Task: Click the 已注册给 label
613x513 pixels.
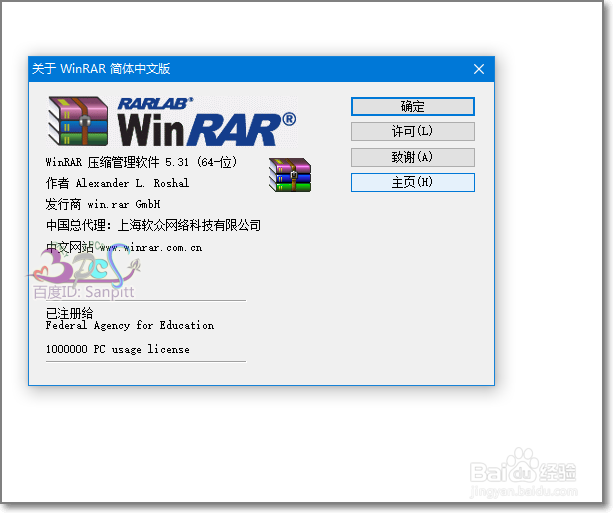Action: [70, 314]
